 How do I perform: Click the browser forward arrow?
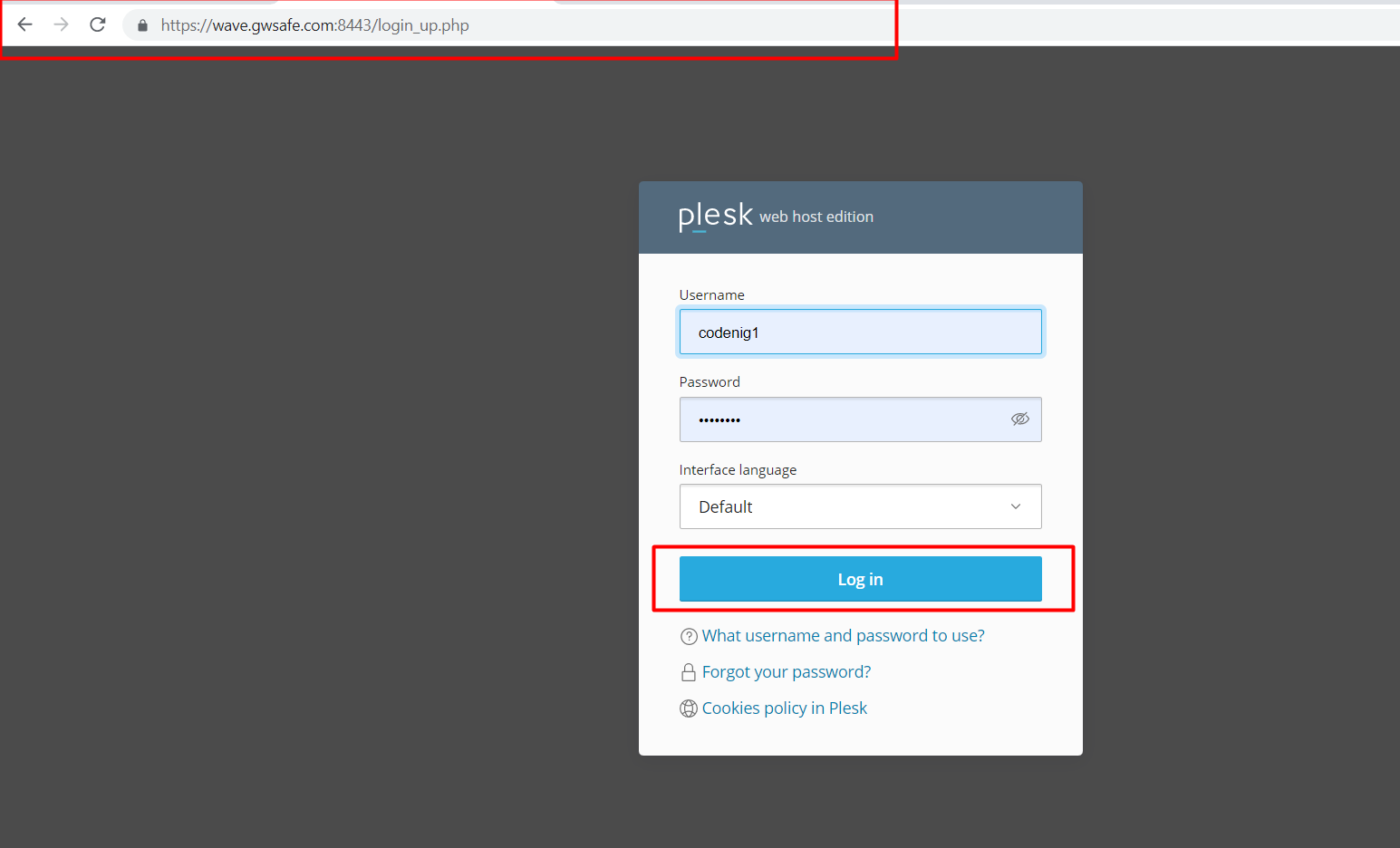point(62,24)
